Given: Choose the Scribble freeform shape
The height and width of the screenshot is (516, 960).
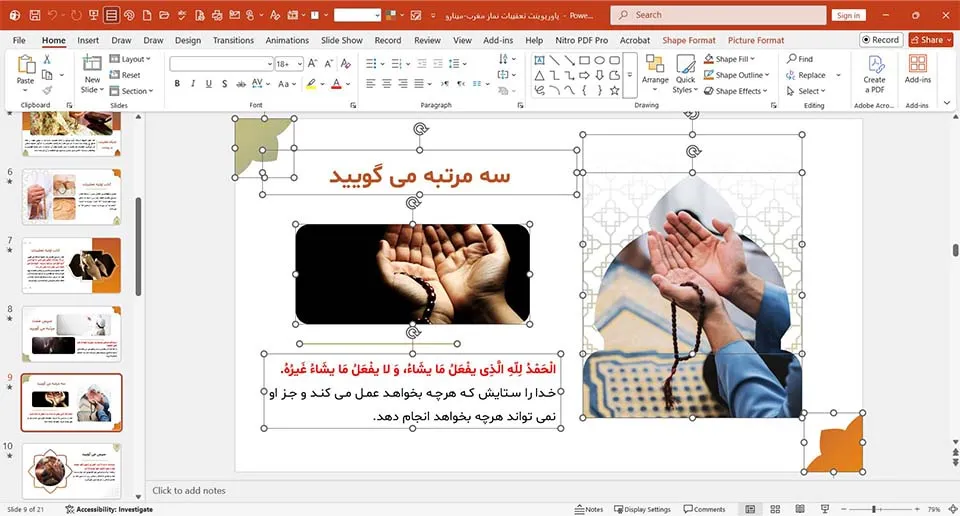Looking at the screenshot, I should pos(539,91).
